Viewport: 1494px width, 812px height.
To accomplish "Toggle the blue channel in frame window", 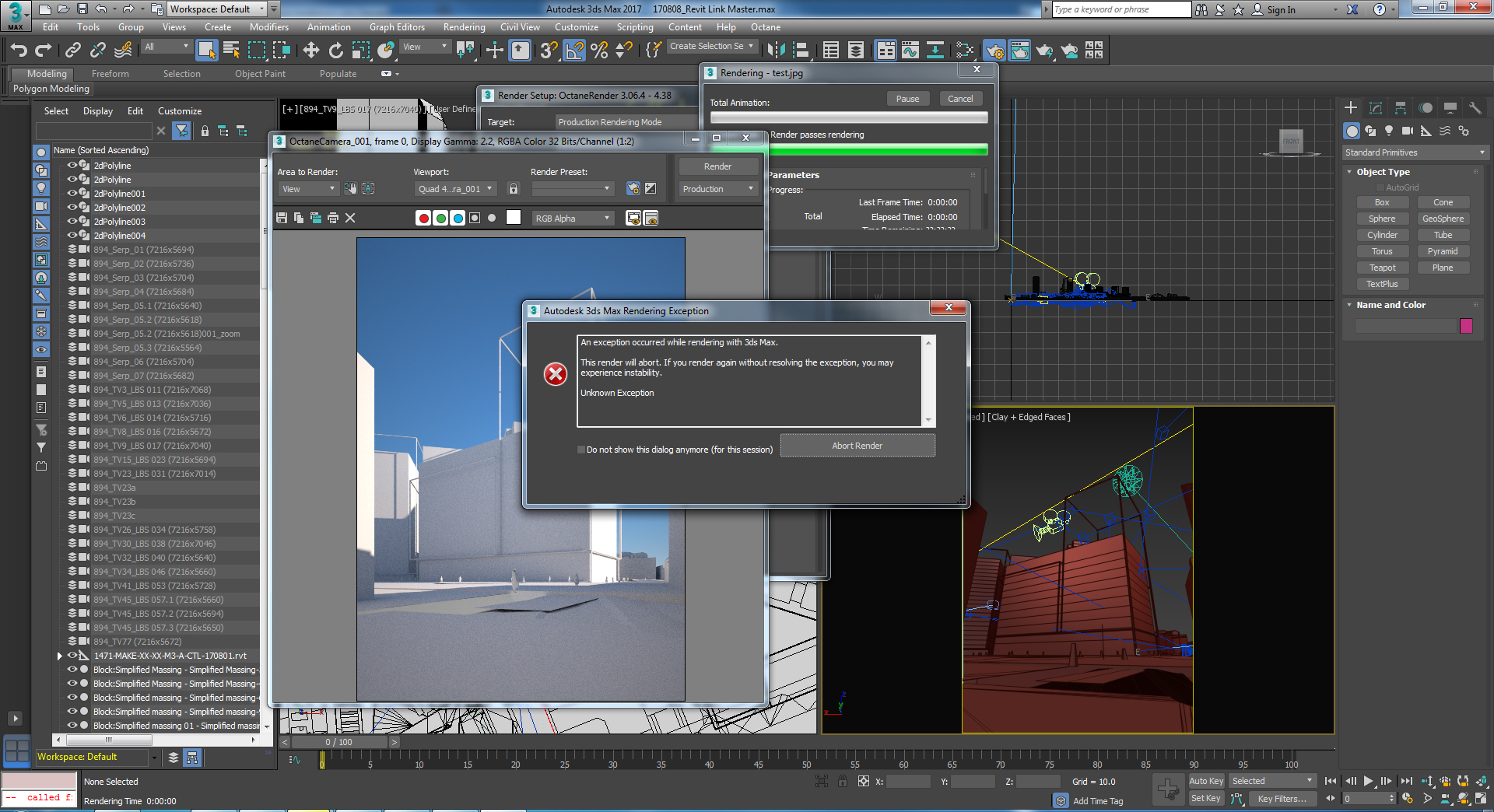I will click(x=458, y=218).
